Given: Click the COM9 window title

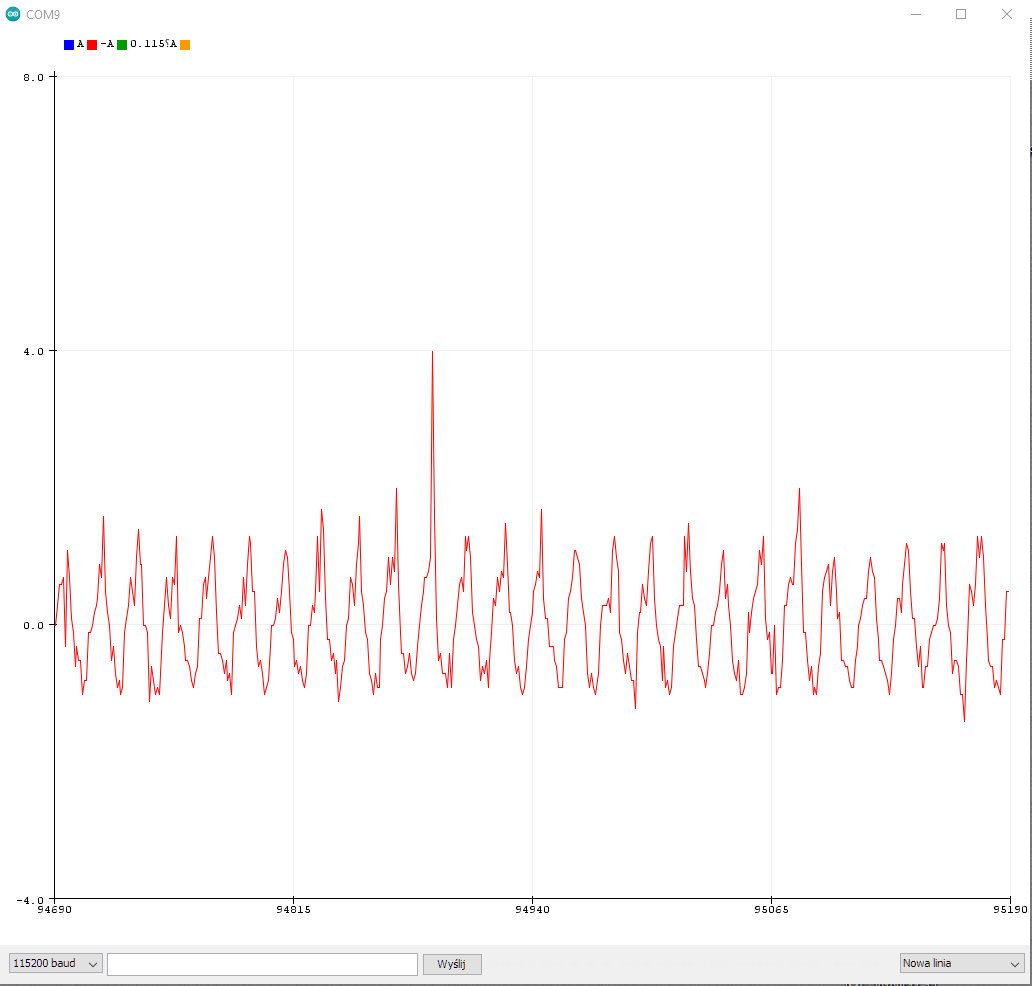Looking at the screenshot, I should click(43, 14).
